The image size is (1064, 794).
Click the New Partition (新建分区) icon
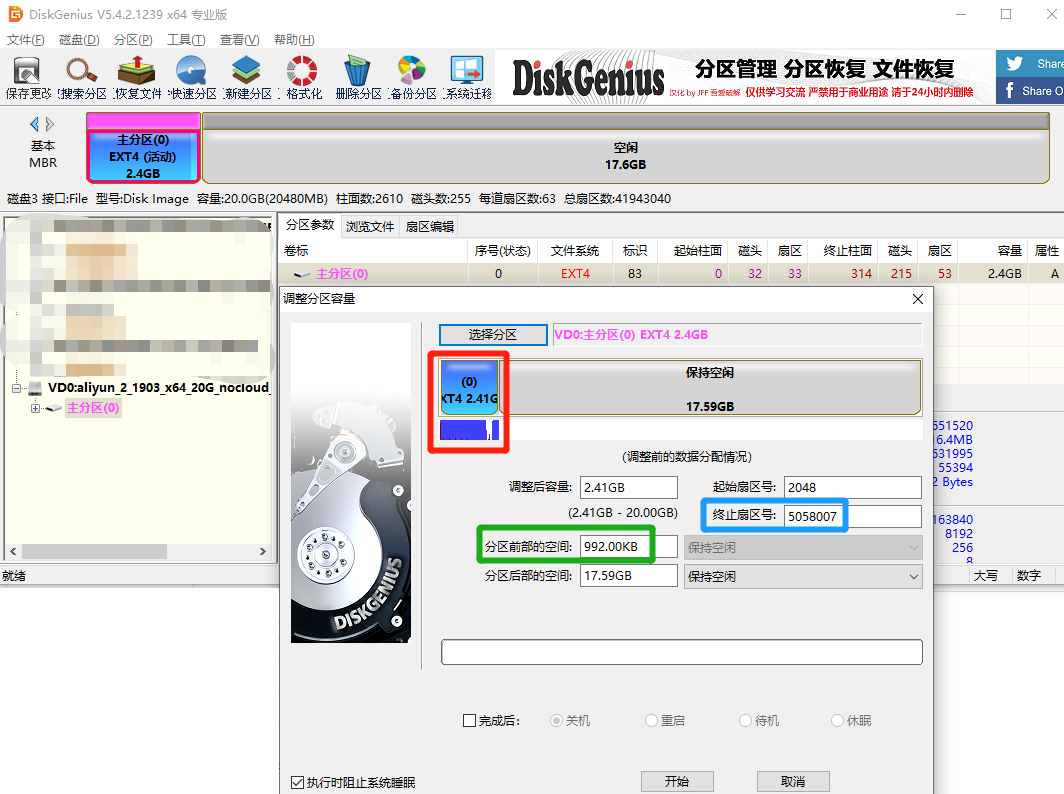point(247,78)
